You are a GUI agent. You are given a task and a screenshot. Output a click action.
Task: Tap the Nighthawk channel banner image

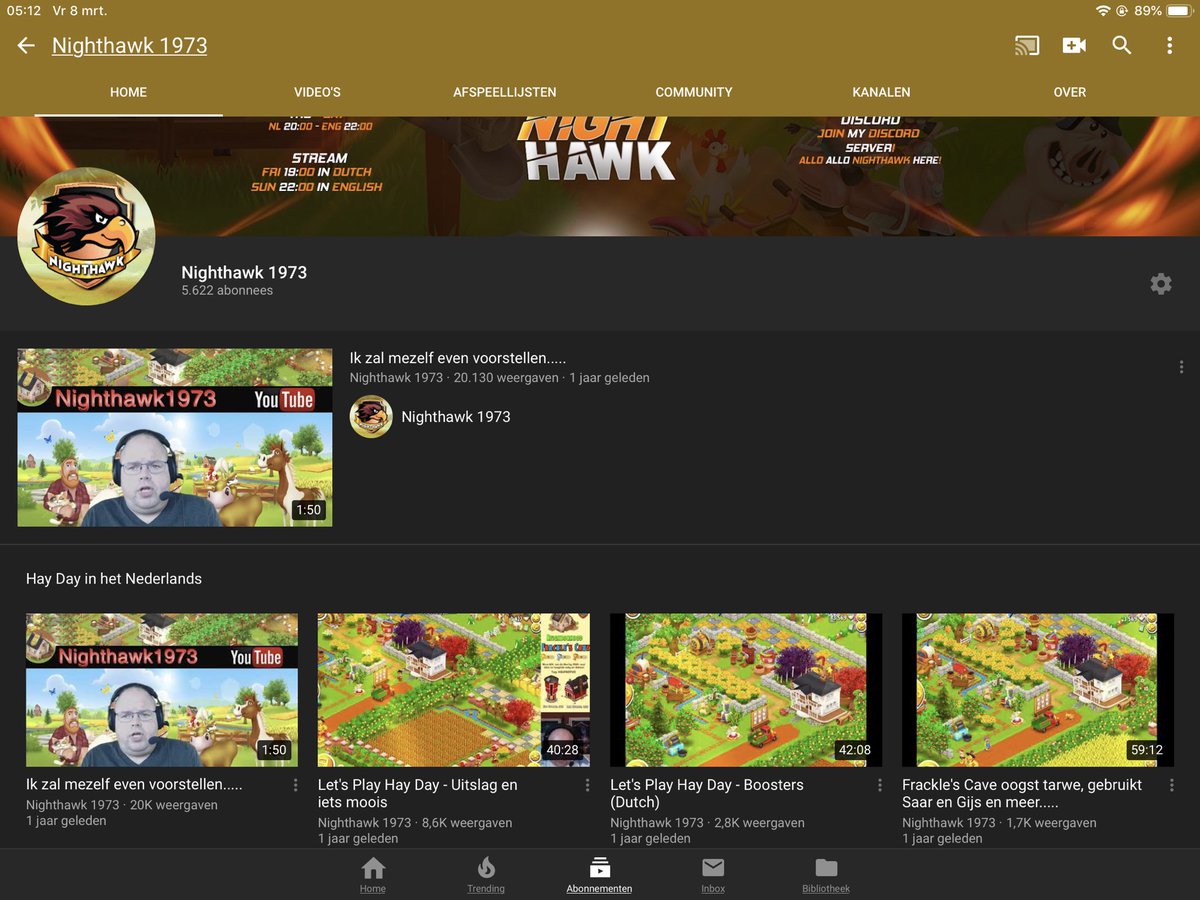600,176
